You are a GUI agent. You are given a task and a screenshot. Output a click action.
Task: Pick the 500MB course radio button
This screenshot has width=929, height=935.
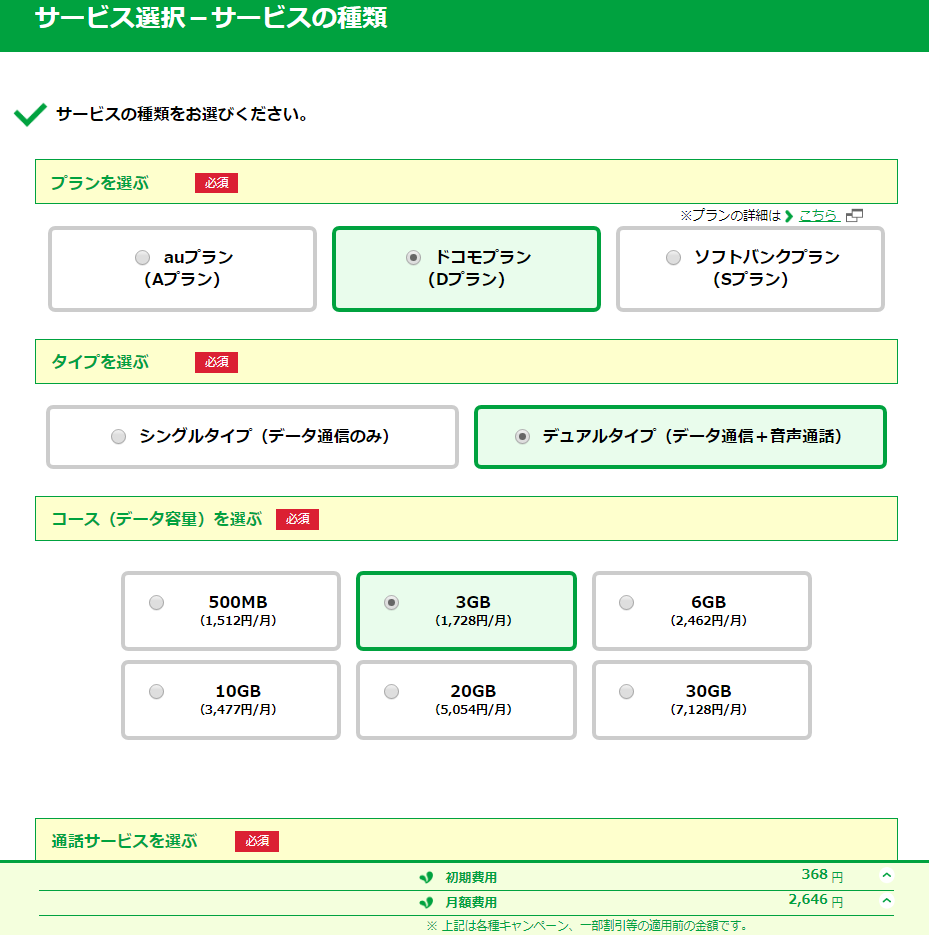click(156, 602)
